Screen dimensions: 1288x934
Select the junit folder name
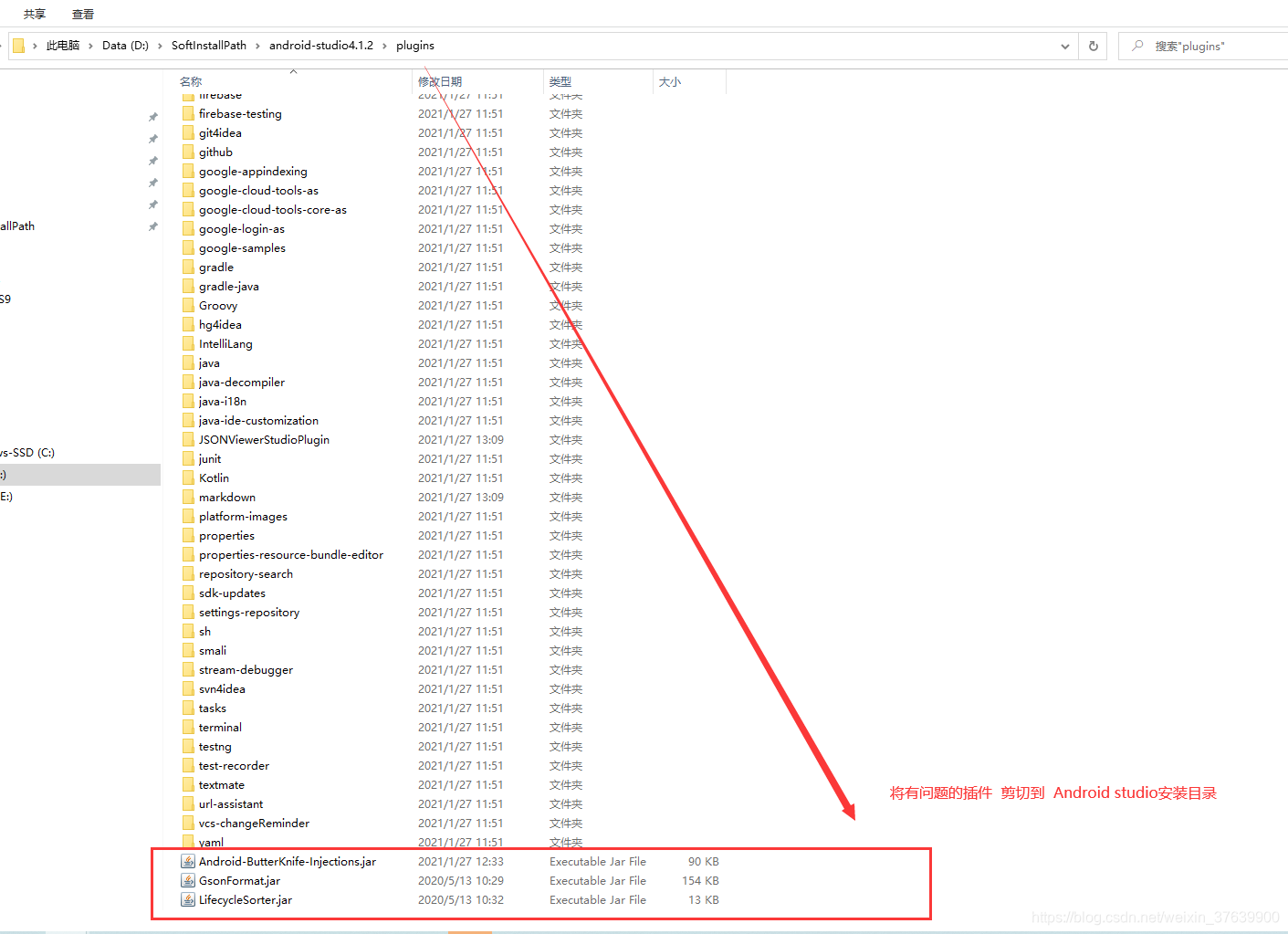[210, 459]
